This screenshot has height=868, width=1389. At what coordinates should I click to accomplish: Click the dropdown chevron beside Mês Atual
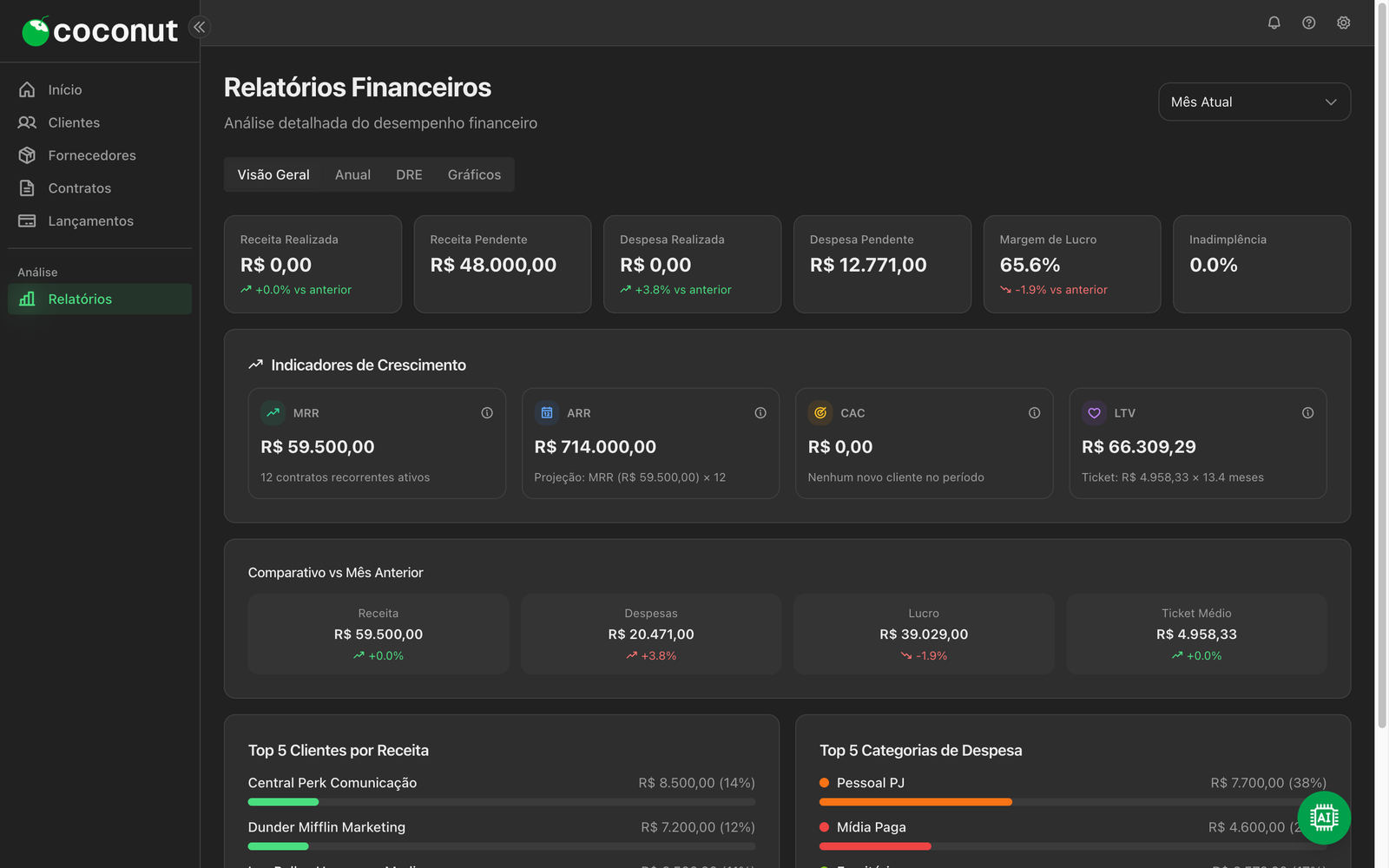1331,102
